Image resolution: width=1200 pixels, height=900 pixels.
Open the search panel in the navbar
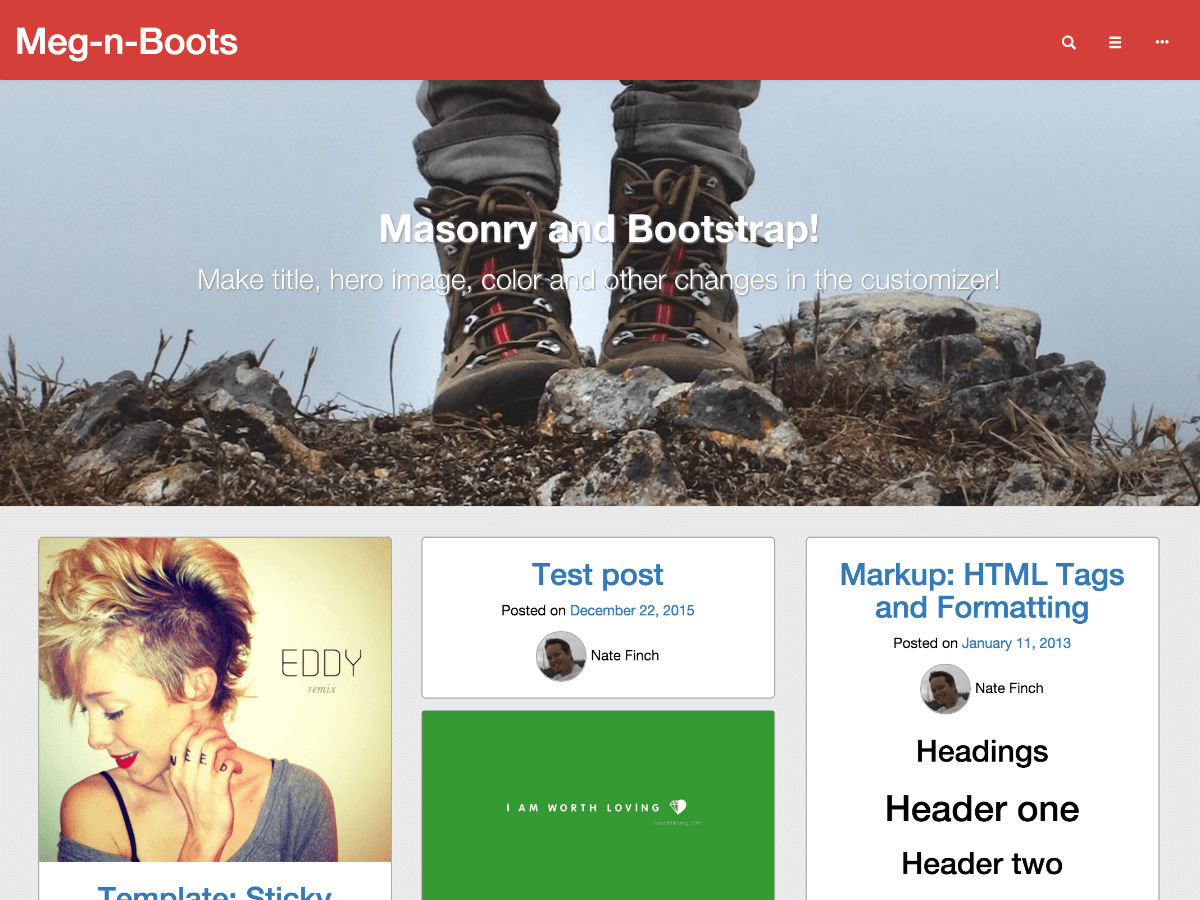pos(1068,42)
